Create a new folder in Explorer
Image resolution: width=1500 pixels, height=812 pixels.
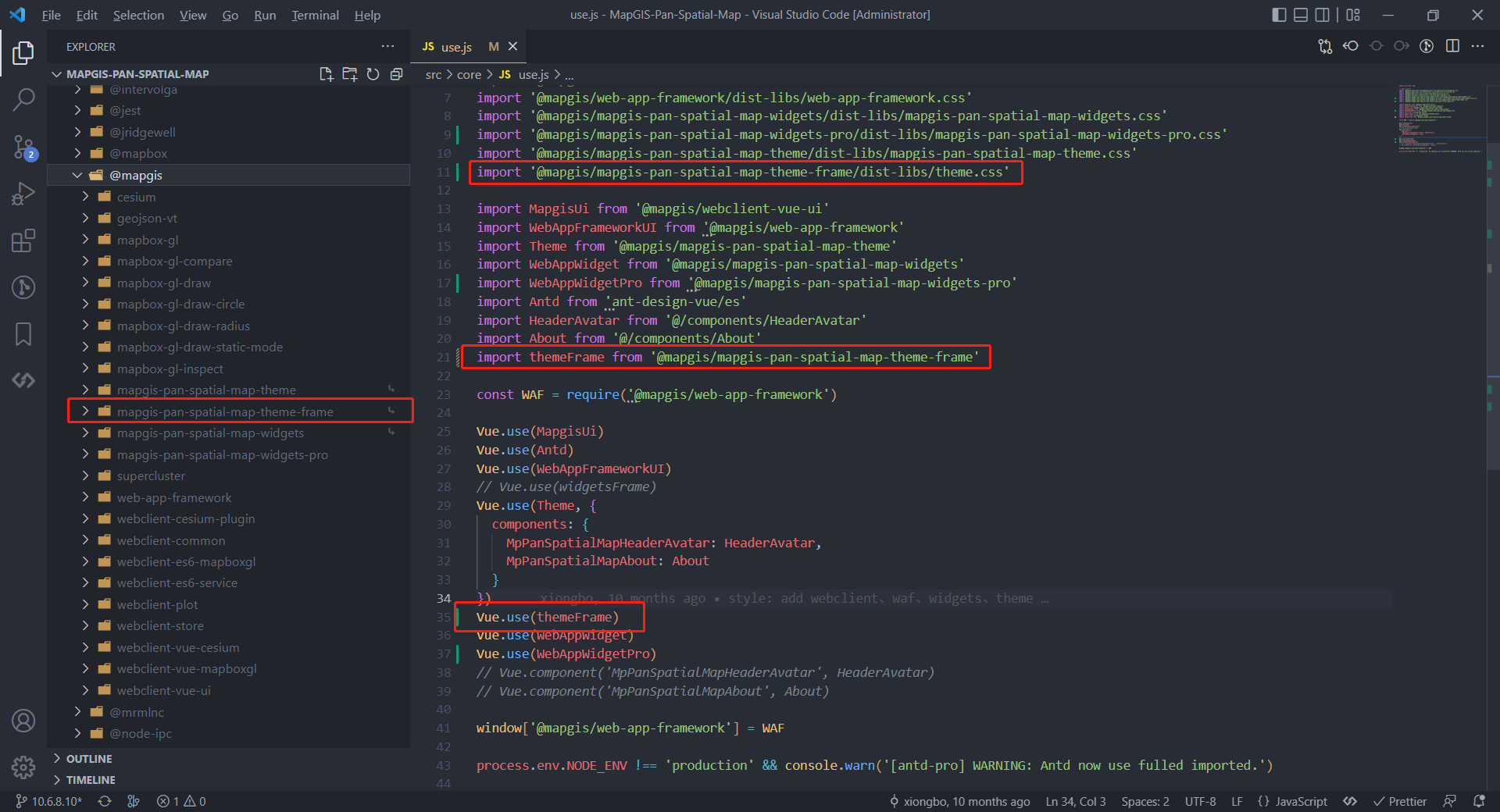pos(350,74)
